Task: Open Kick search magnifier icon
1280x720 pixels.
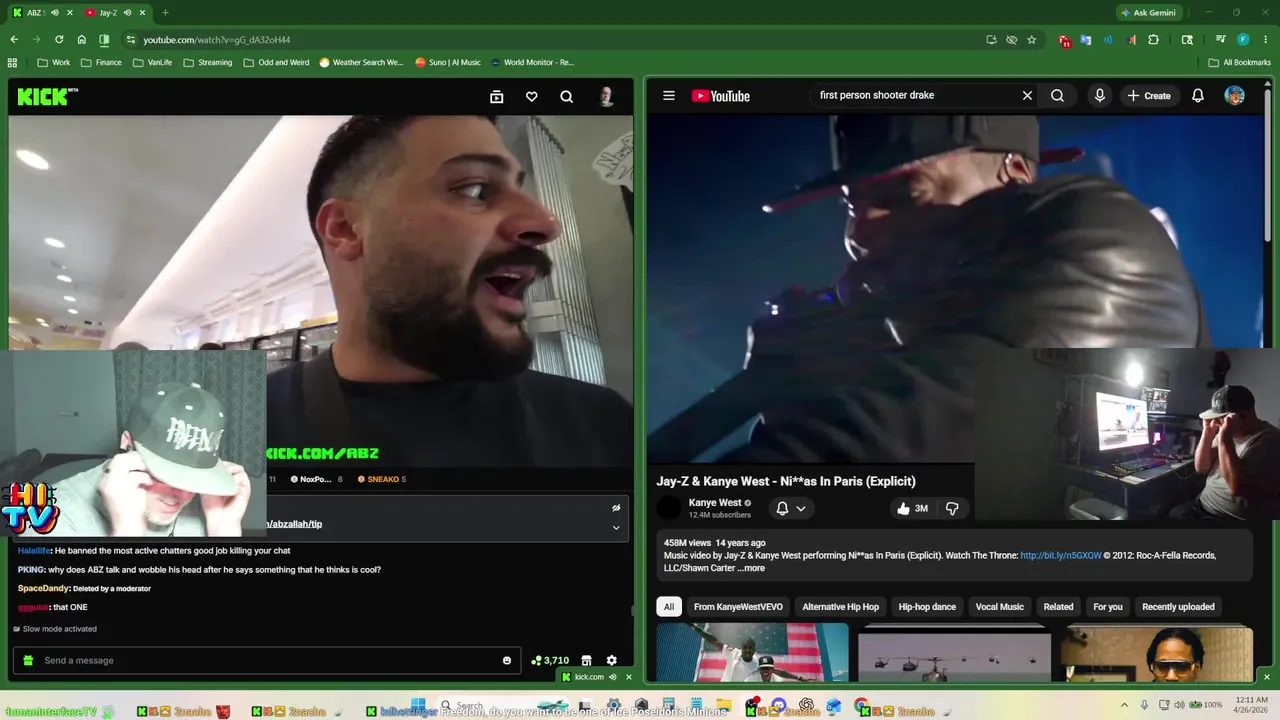Action: 567,97
